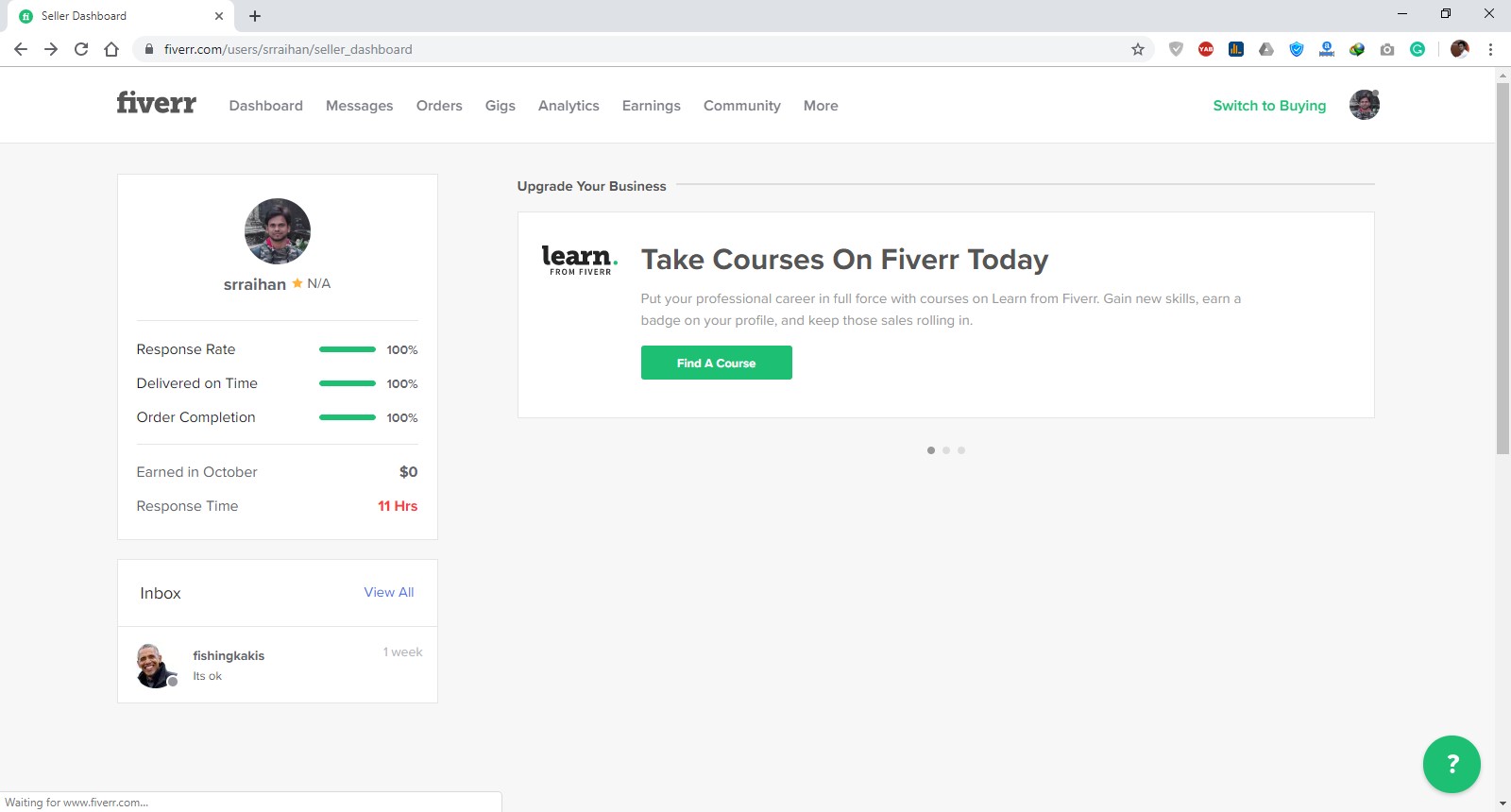Click the Learn from Fiverr logo
Screen dimensions: 1511x812
click(x=580, y=260)
